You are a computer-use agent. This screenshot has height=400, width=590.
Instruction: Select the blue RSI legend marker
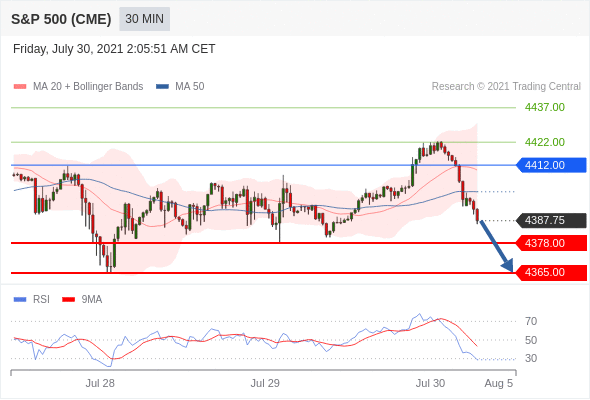(x=20, y=300)
